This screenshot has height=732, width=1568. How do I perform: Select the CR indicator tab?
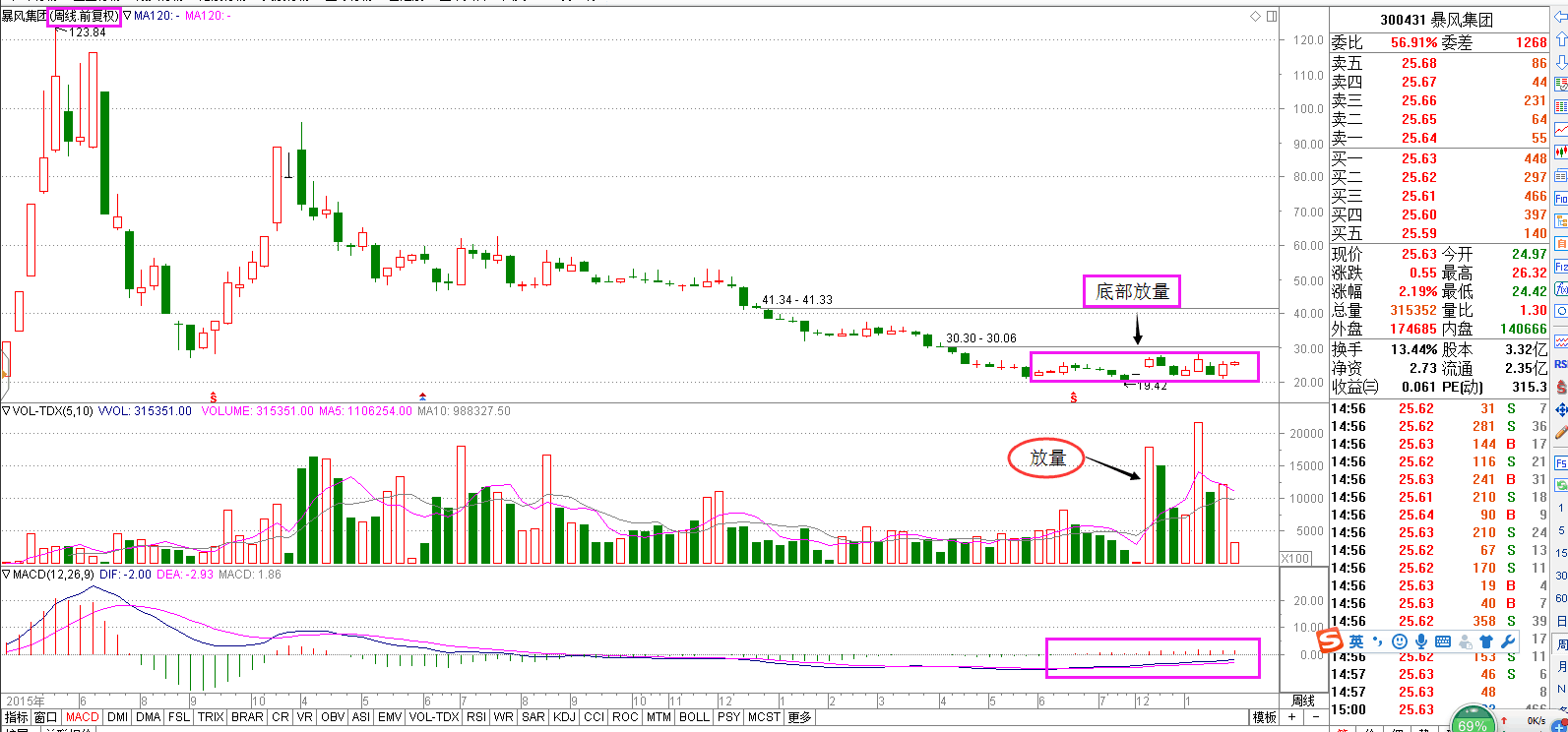click(281, 717)
